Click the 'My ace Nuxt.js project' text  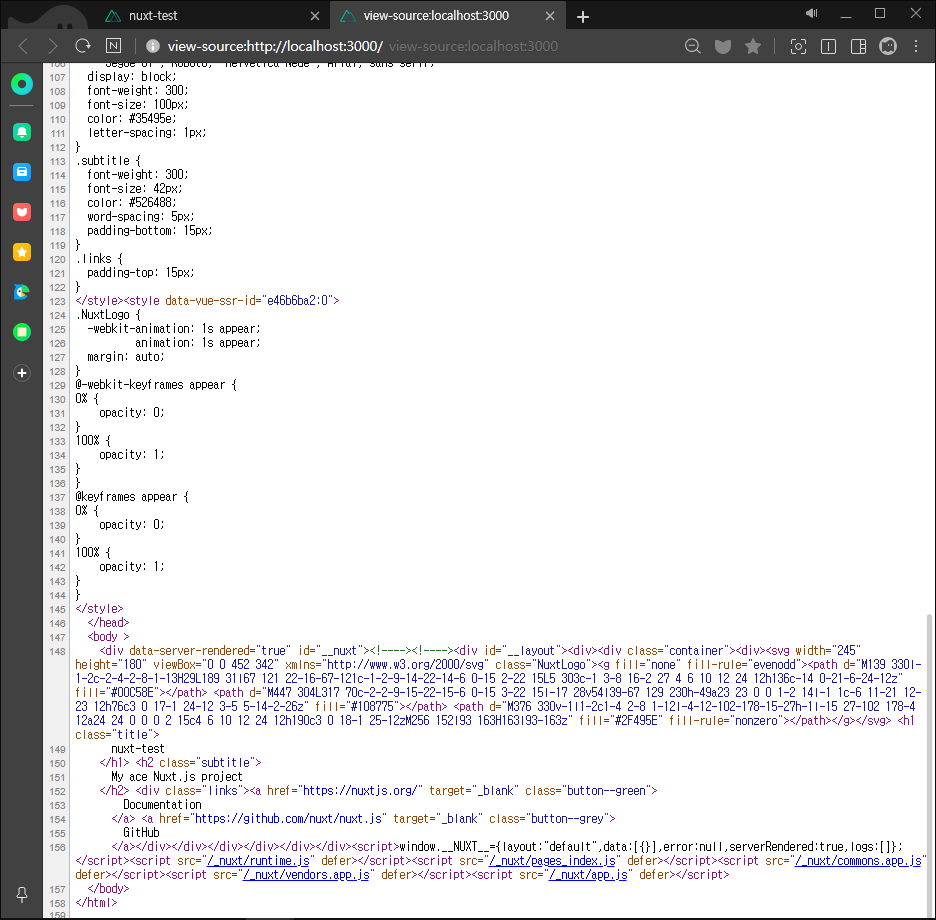pos(177,777)
